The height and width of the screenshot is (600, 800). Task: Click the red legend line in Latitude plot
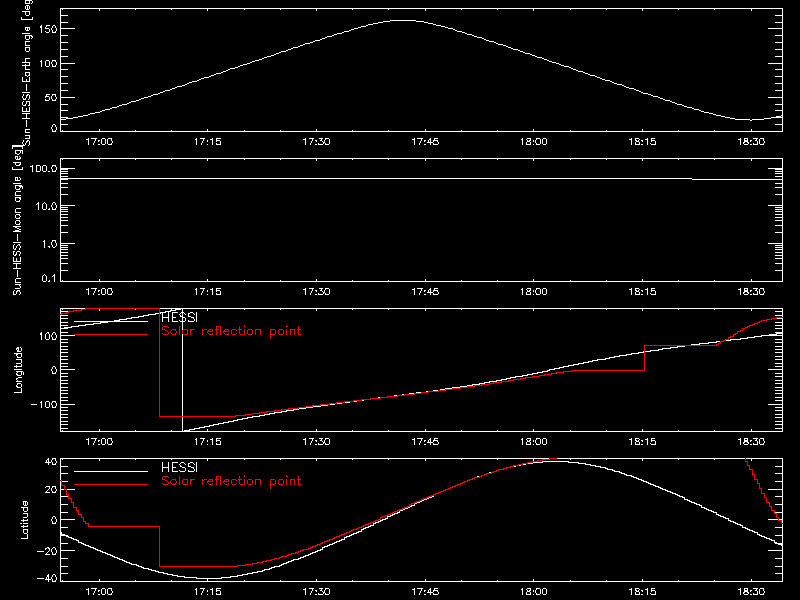[111, 485]
